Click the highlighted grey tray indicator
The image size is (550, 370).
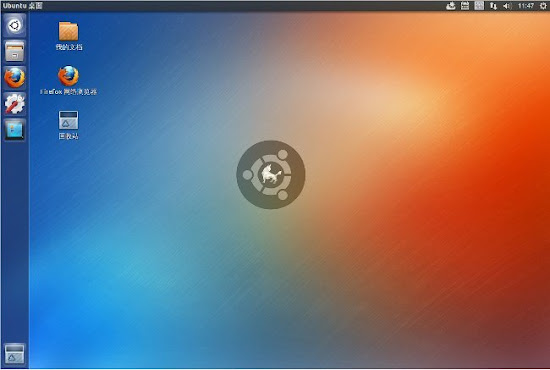point(479,6)
